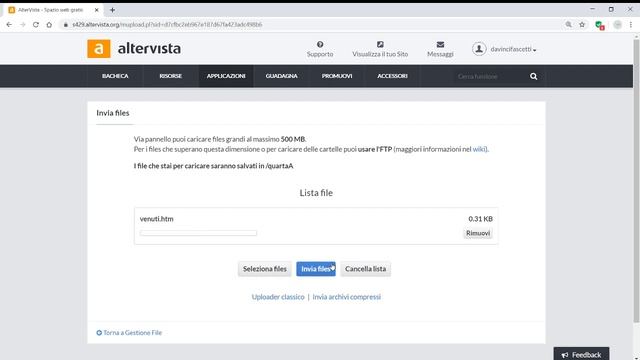Image resolution: width=640 pixels, height=360 pixels.
Task: Click the browser address bar URL
Action: coord(167,24)
